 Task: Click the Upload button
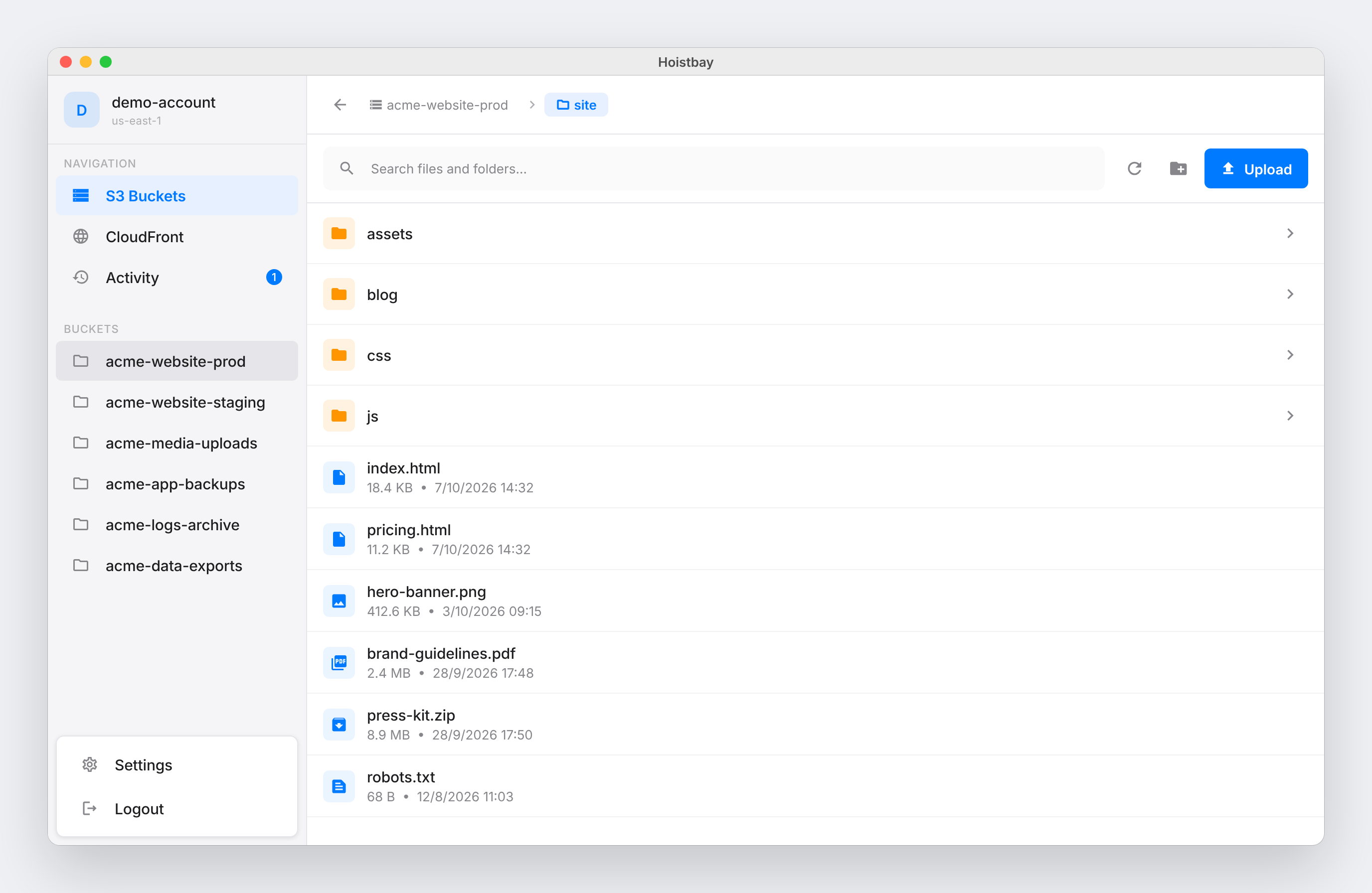pos(1255,169)
